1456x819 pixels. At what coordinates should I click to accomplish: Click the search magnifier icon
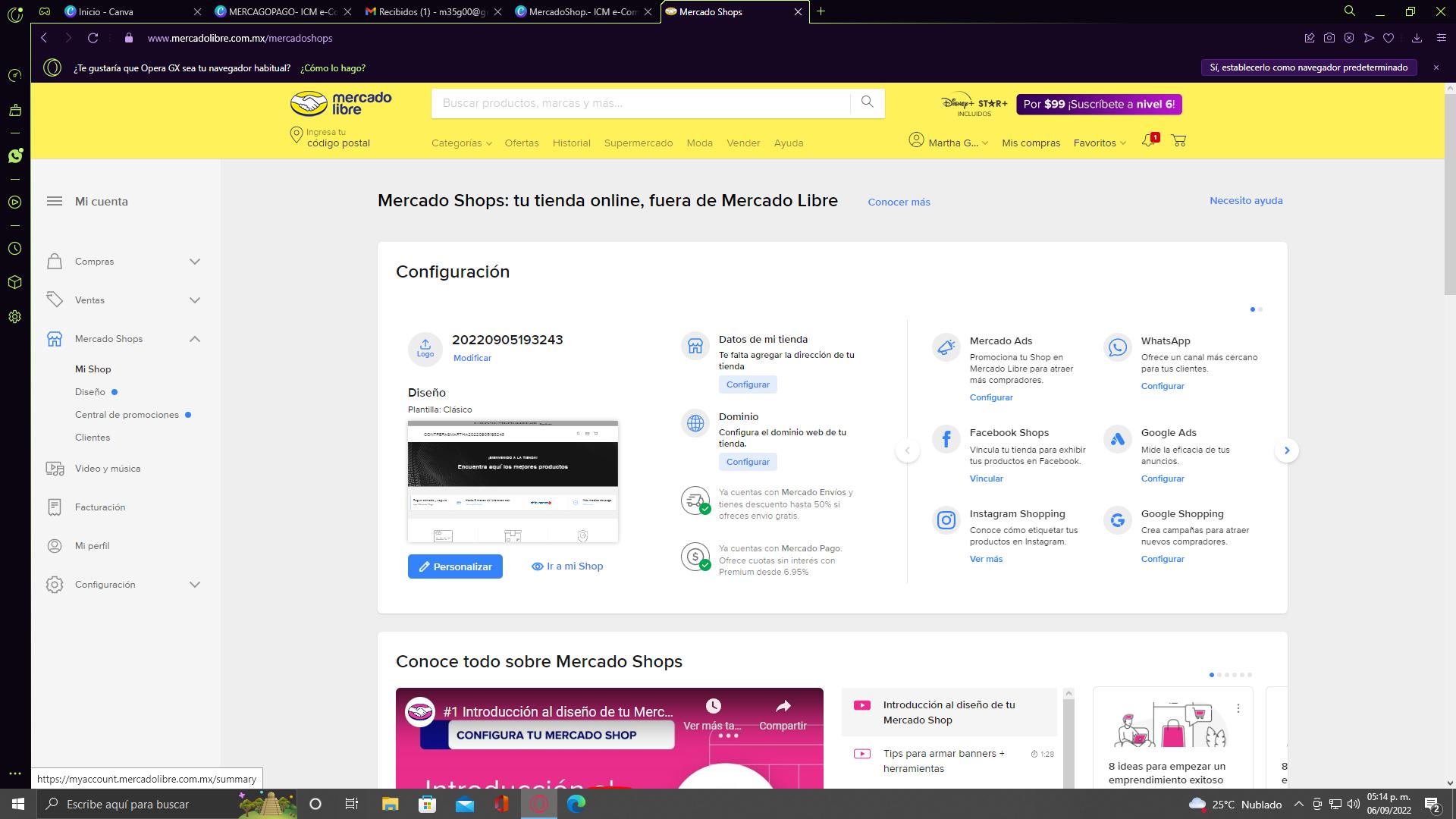click(867, 102)
